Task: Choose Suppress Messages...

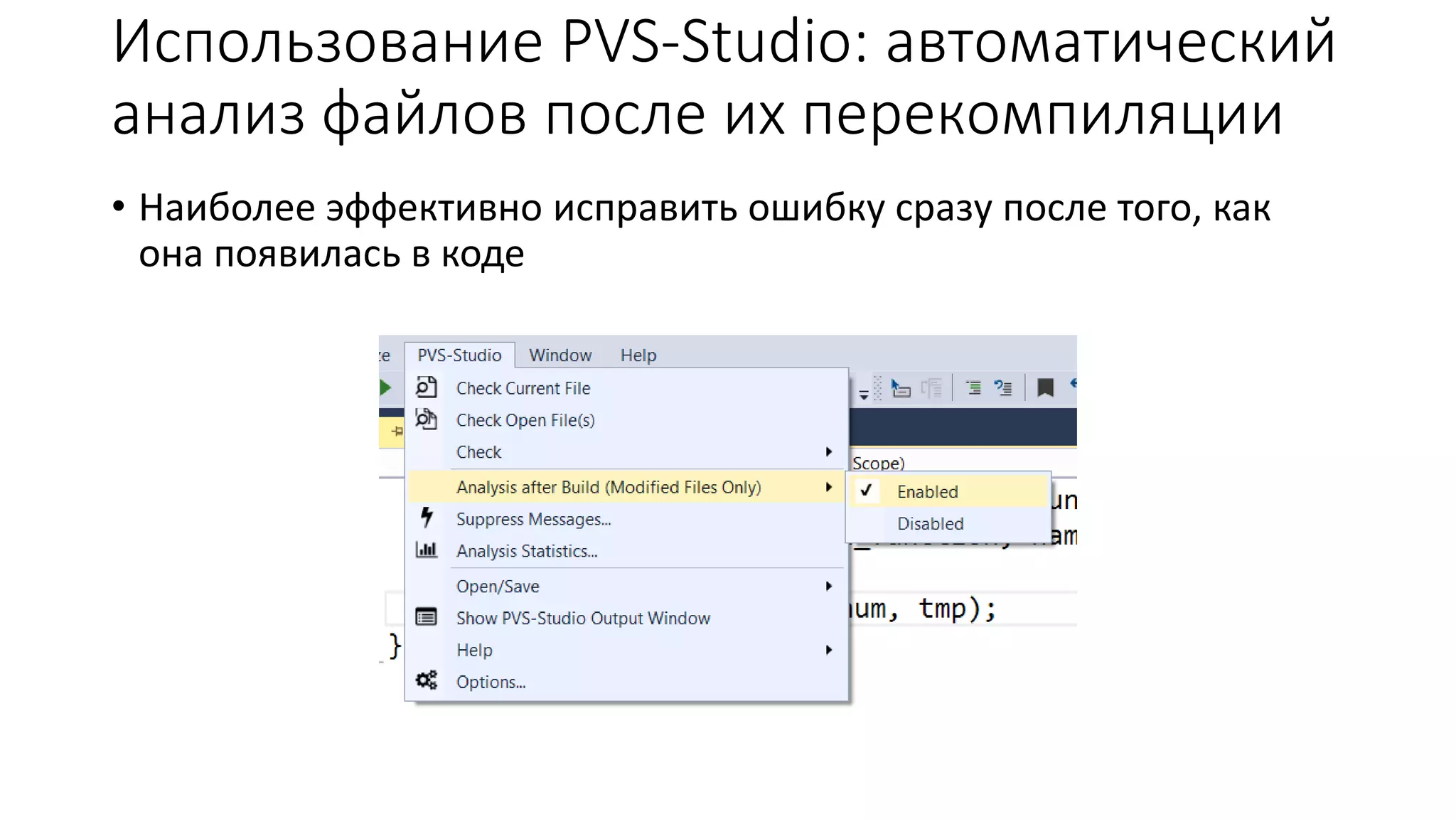Action: pyautogui.click(x=627, y=519)
